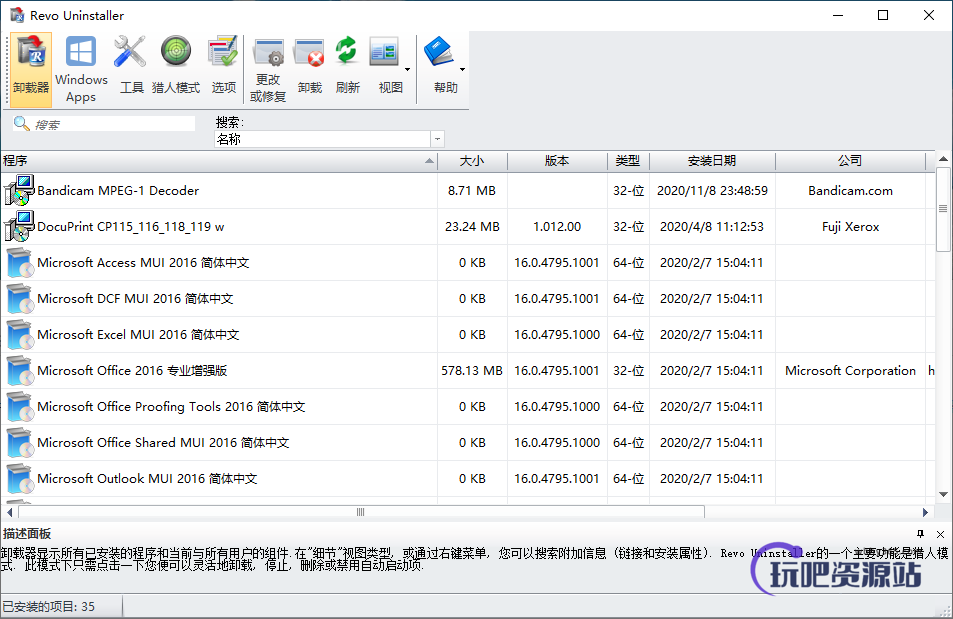
Task: Select DocuPrint CP115_116_118_119 w icon
Action: pos(19,226)
